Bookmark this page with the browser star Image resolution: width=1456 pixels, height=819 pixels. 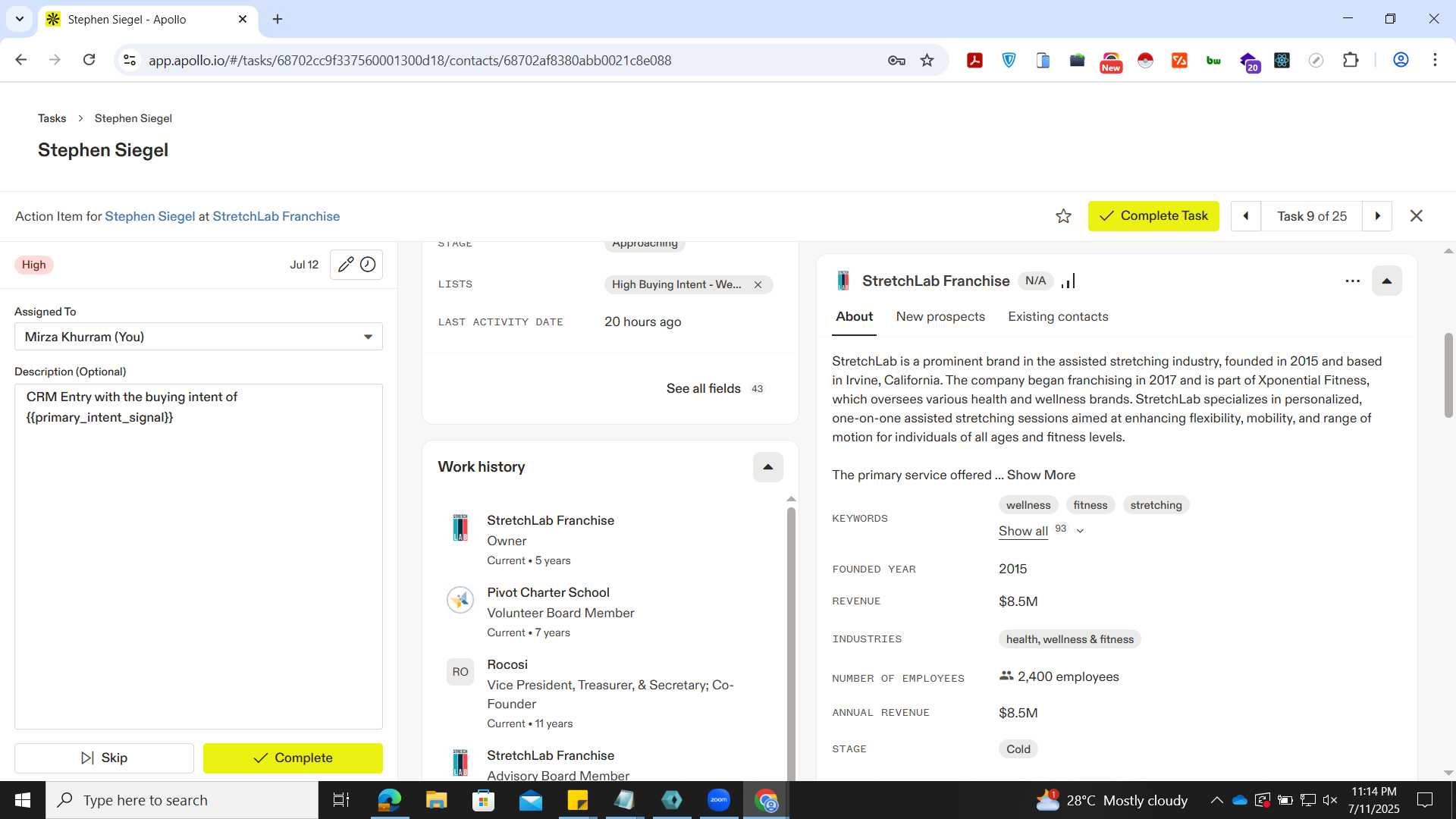pyautogui.click(x=927, y=60)
